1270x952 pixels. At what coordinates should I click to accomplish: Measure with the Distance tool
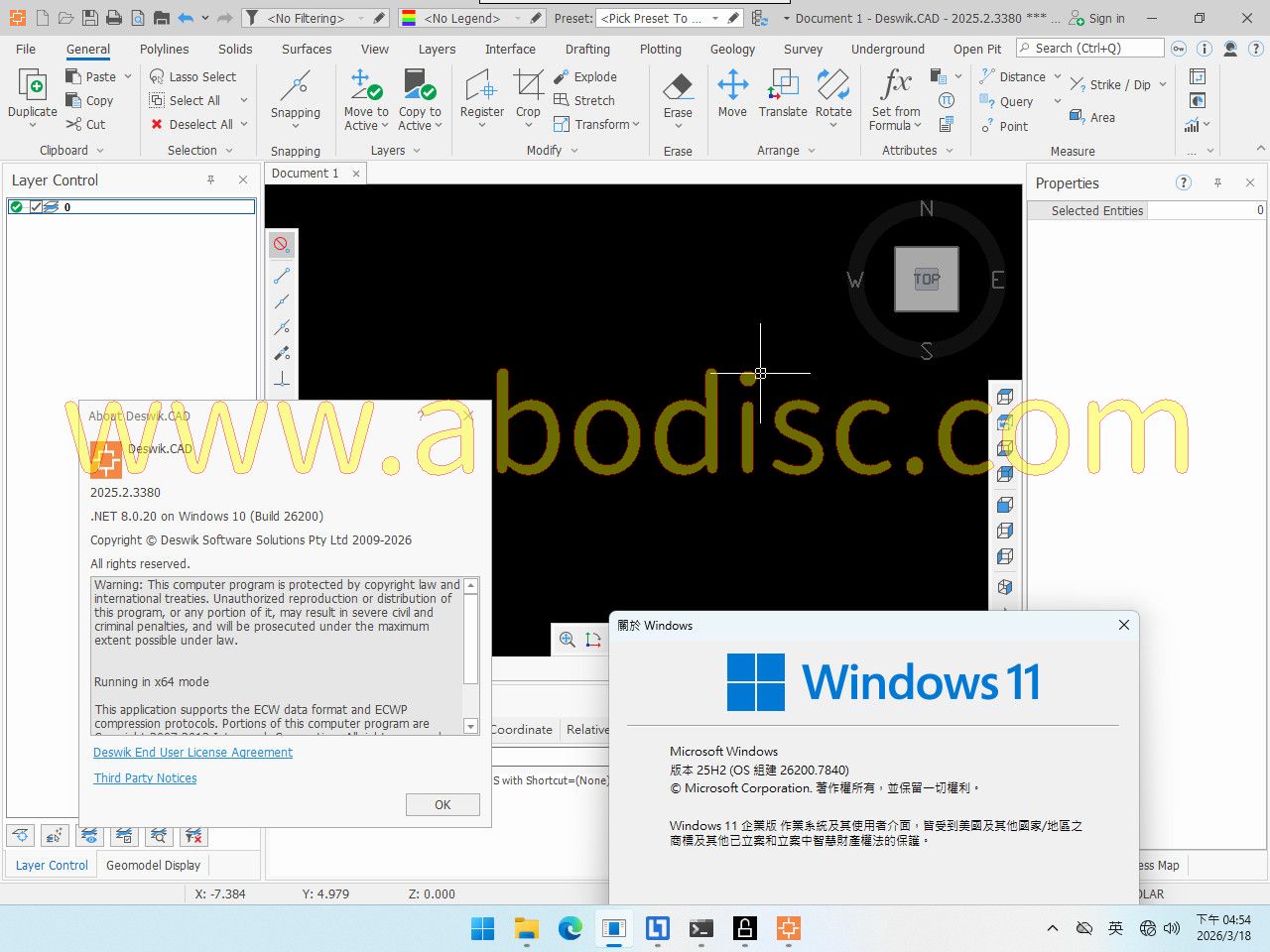pos(1013,76)
